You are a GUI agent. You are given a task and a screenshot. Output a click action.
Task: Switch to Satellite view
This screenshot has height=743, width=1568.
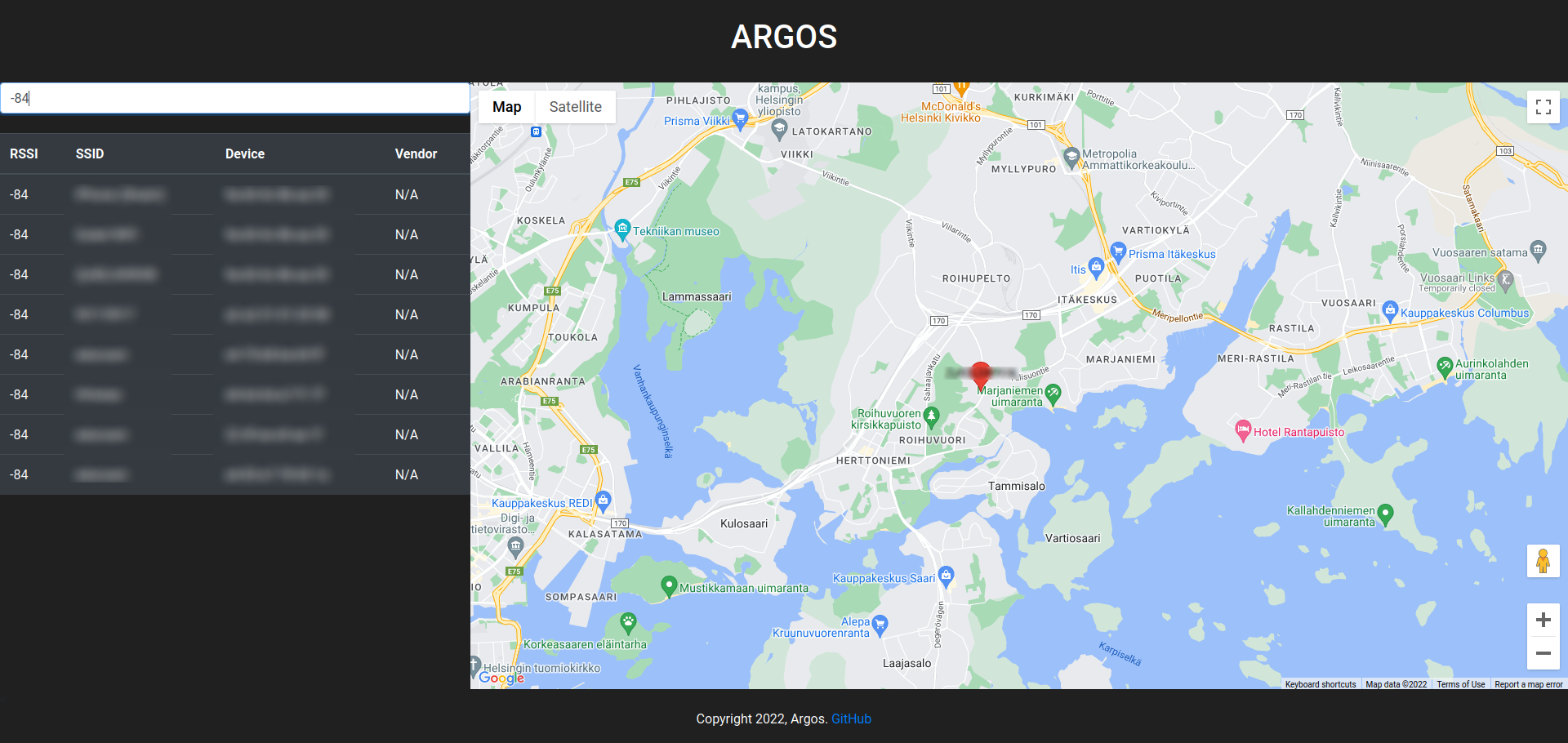pos(575,106)
